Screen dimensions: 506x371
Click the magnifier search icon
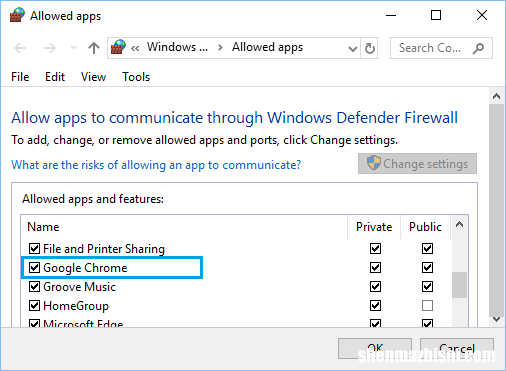click(x=478, y=48)
